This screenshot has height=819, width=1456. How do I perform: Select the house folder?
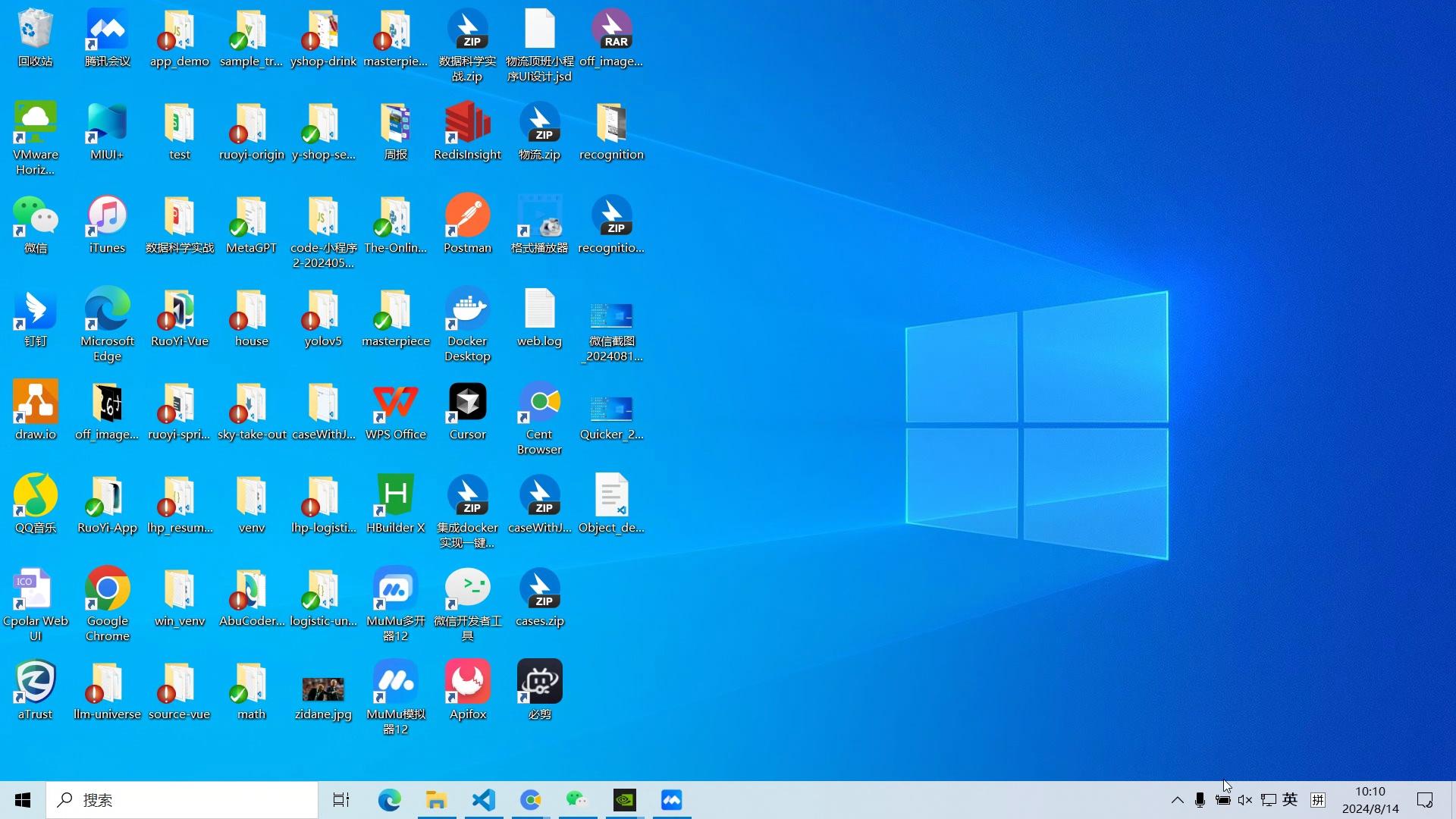[x=251, y=318]
